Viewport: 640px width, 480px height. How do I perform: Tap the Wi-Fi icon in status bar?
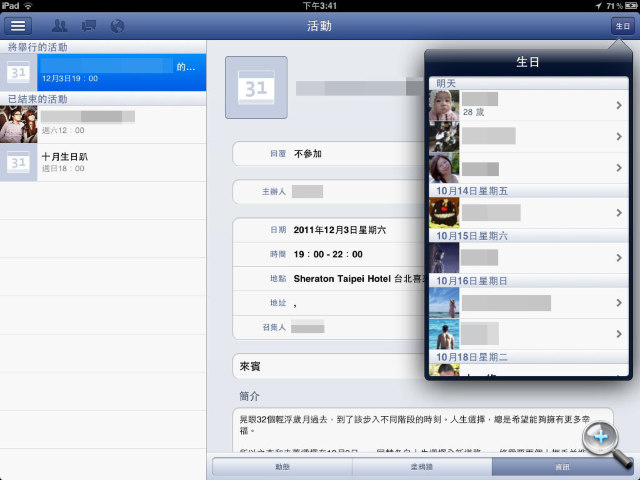[x=28, y=6]
